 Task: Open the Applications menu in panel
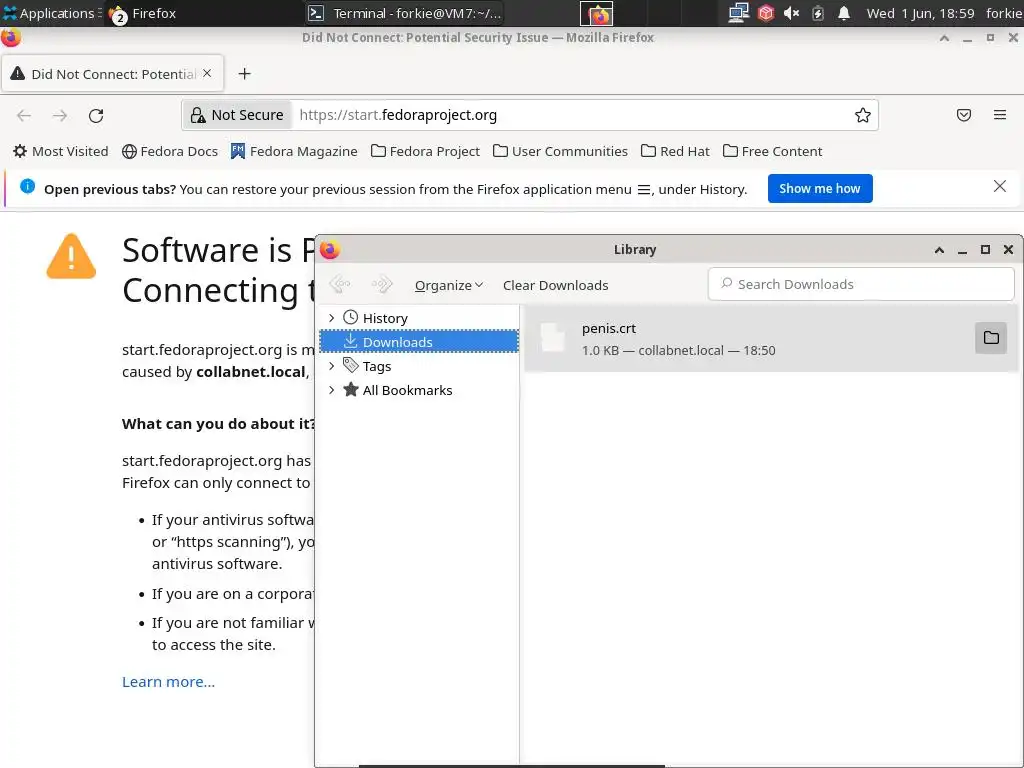click(51, 13)
